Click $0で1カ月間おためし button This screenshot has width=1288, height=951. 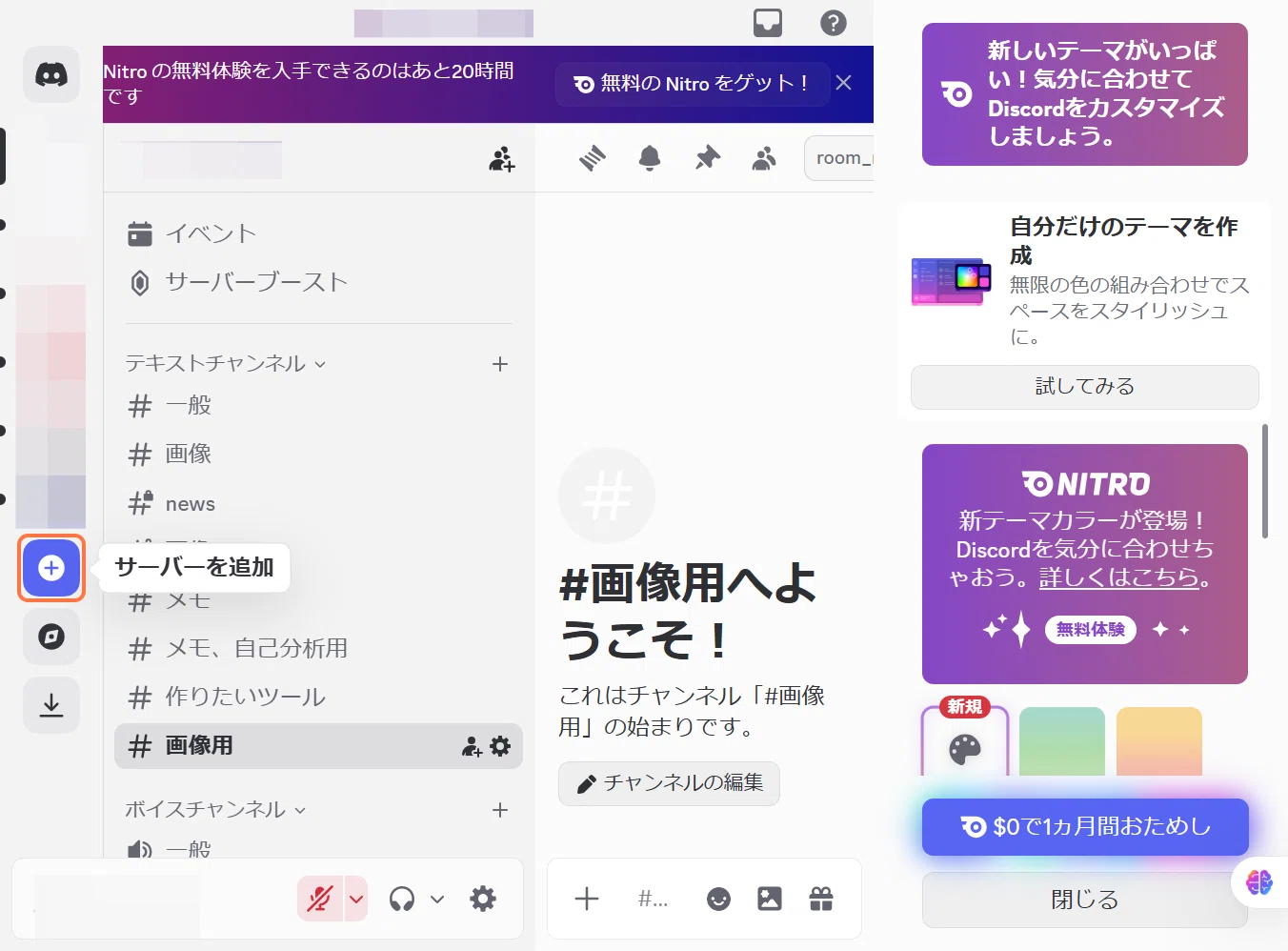point(1085,826)
